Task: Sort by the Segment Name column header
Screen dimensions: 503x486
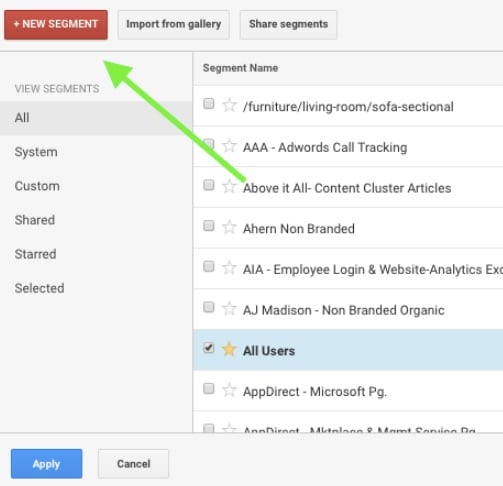Action: (x=240, y=68)
